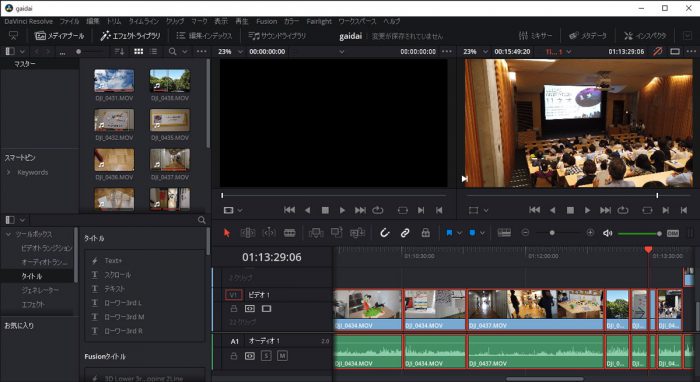Click the insert clip edit icon
Viewport: 700px width, 382px height.
coord(316,233)
